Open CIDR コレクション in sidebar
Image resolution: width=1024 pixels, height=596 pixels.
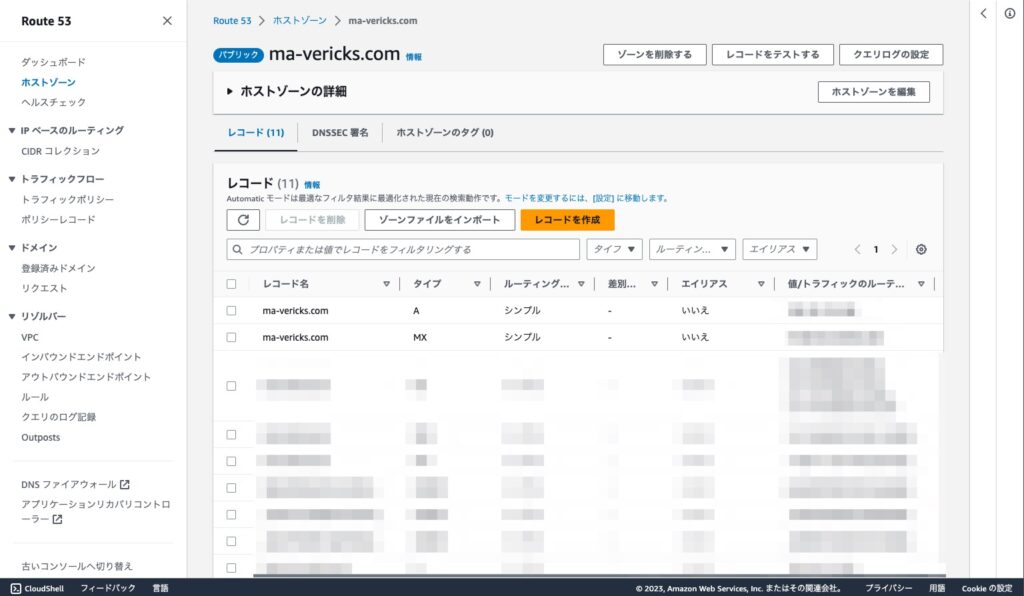click(61, 151)
